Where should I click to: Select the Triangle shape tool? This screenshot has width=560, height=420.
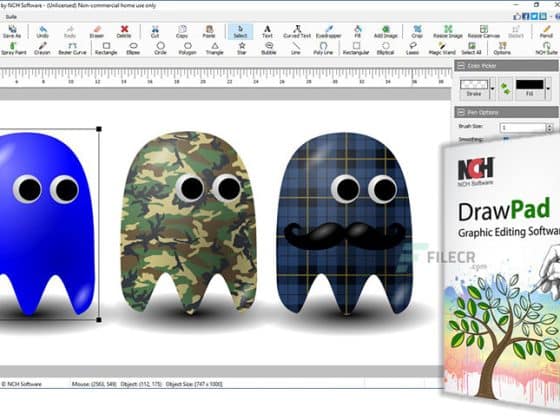click(x=215, y=48)
